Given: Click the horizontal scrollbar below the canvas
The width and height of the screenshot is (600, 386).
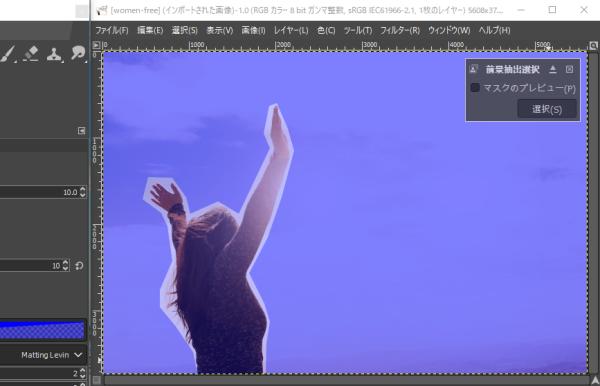Looking at the screenshot, I should pos(346,380).
